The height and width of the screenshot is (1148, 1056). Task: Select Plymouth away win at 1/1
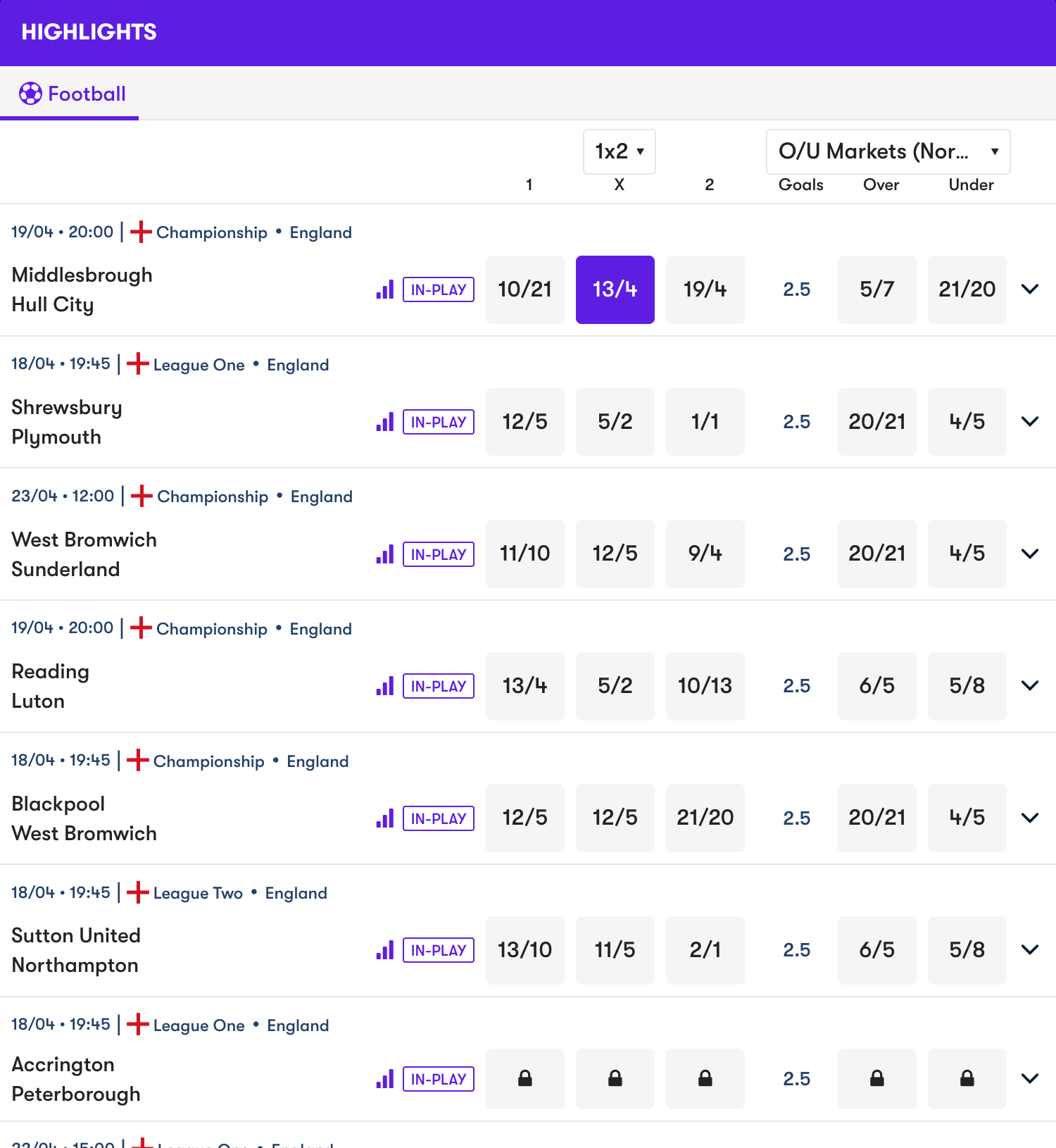coord(705,422)
